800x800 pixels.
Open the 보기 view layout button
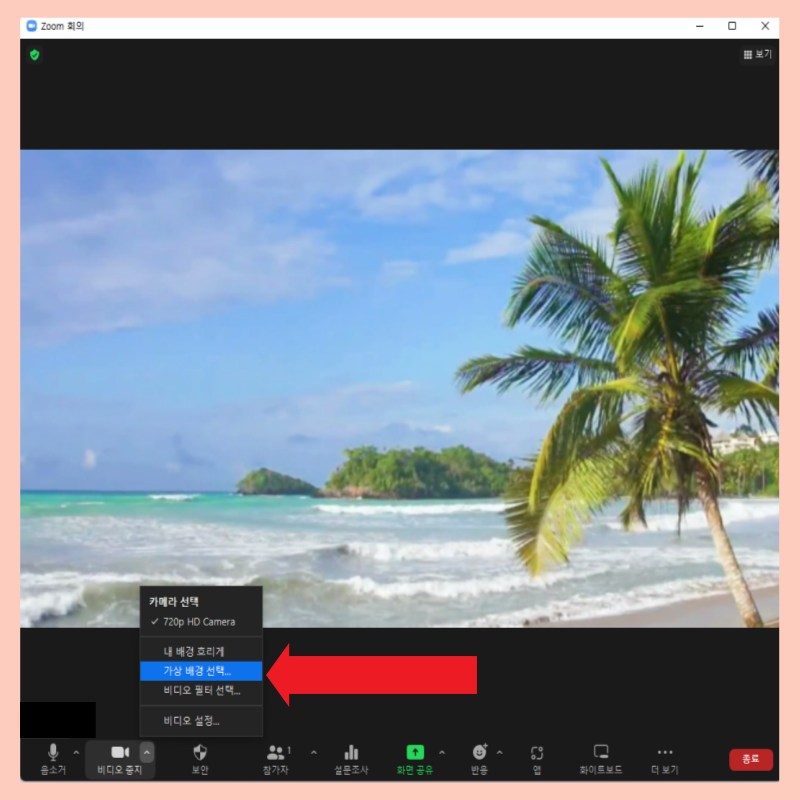pos(757,55)
